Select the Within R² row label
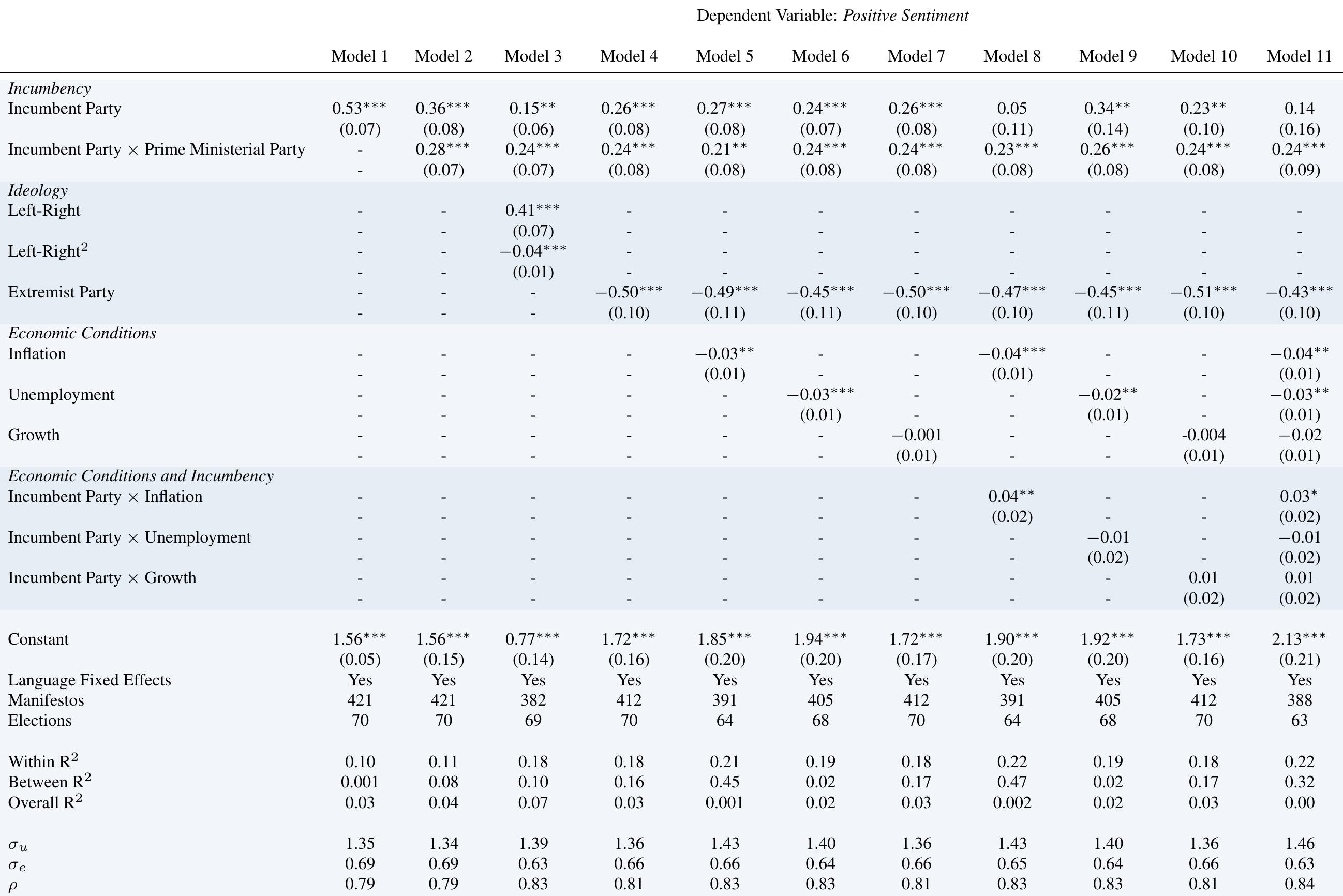The width and height of the screenshot is (1343, 896). (43, 760)
